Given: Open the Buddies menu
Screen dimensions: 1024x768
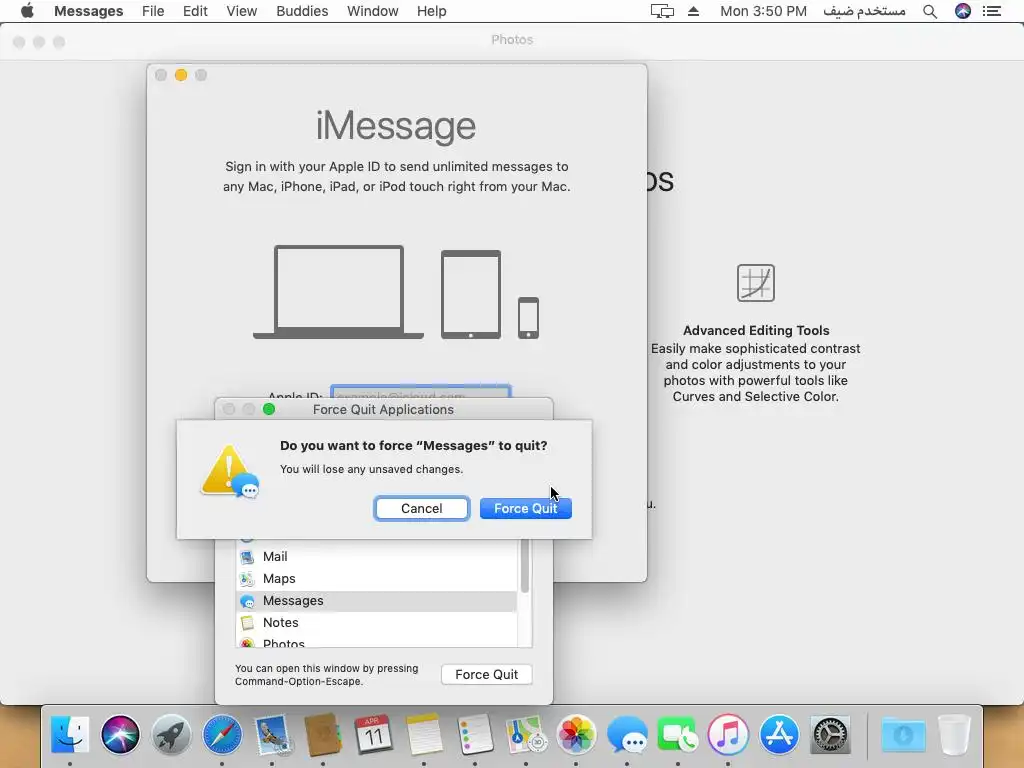Looking at the screenshot, I should (x=302, y=11).
